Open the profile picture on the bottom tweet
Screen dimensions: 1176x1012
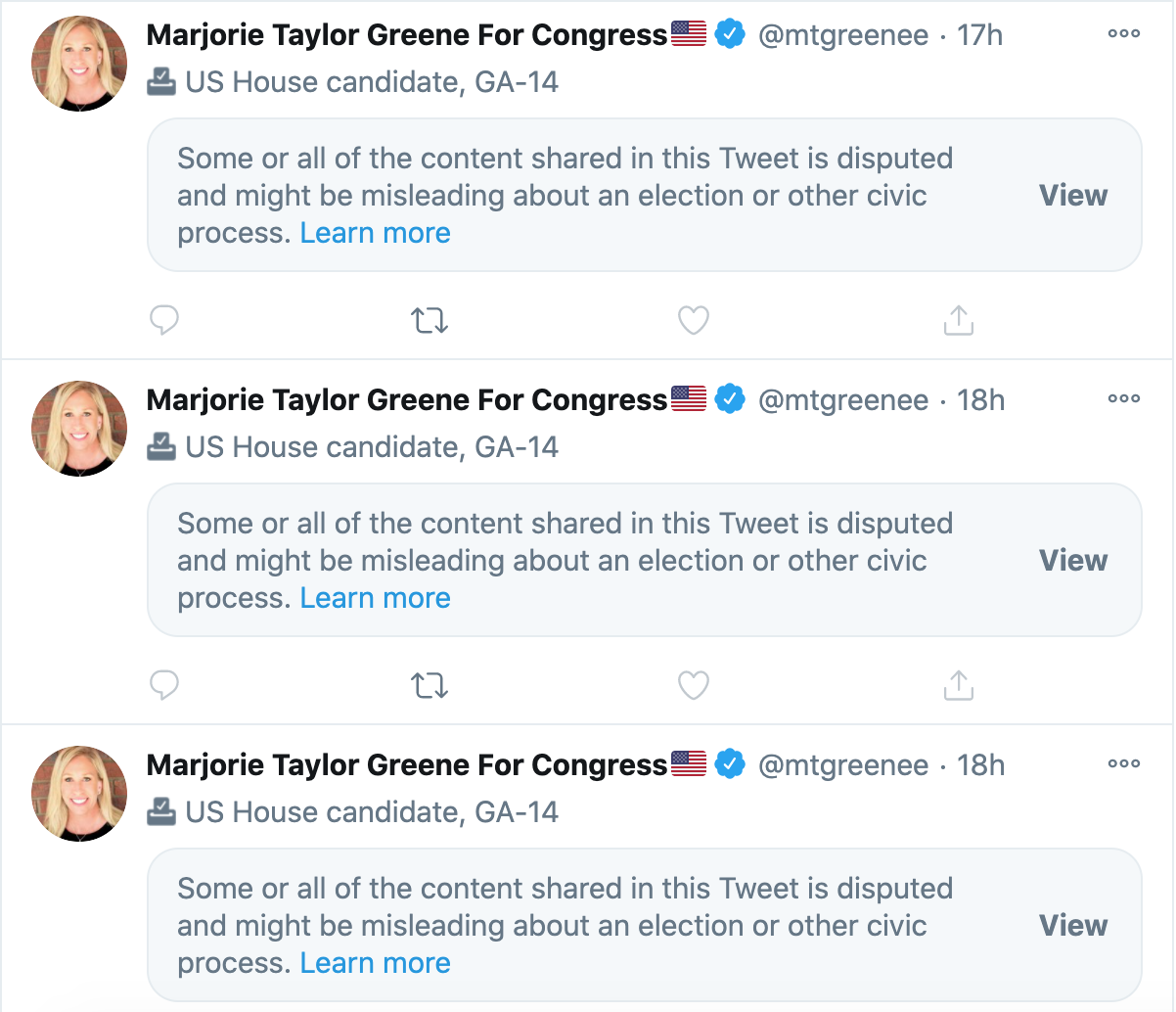click(x=78, y=793)
